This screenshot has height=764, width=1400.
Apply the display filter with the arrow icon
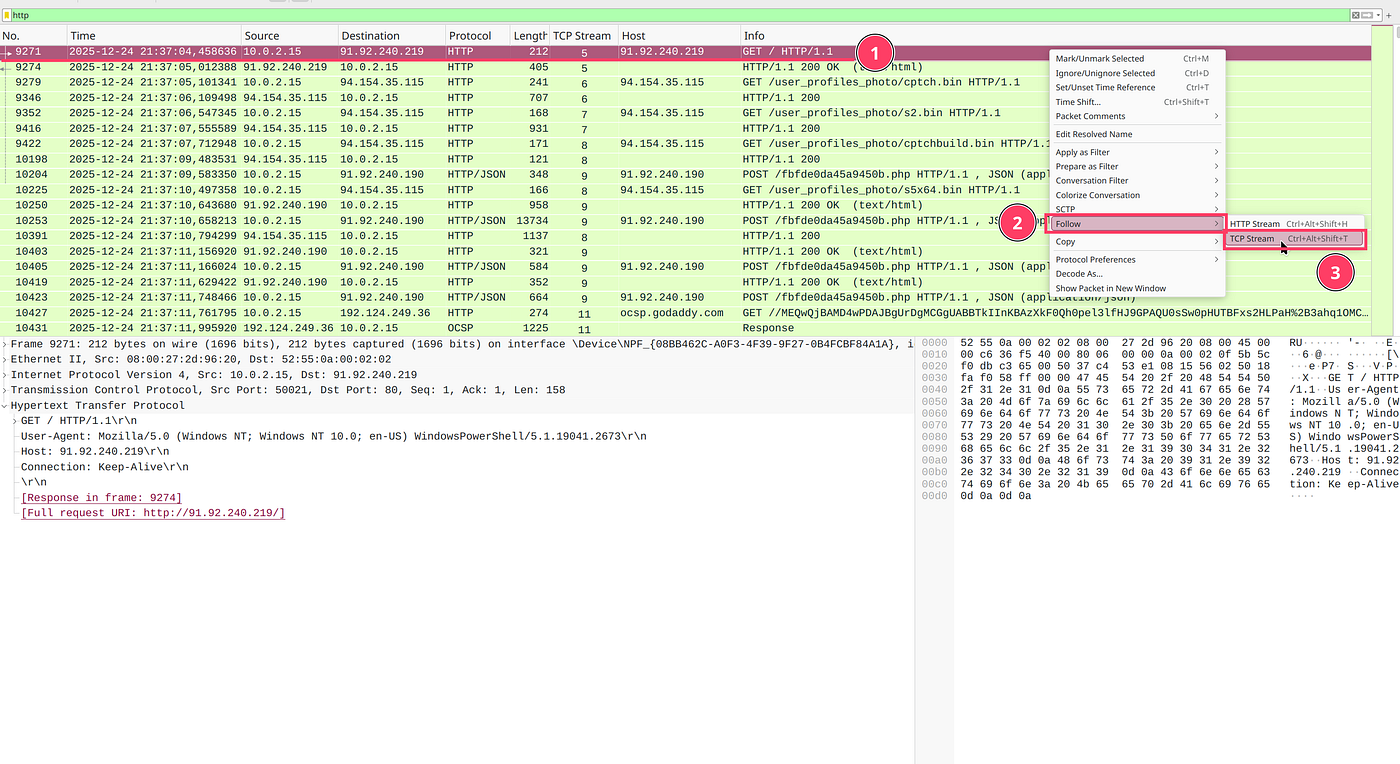pos(1369,15)
